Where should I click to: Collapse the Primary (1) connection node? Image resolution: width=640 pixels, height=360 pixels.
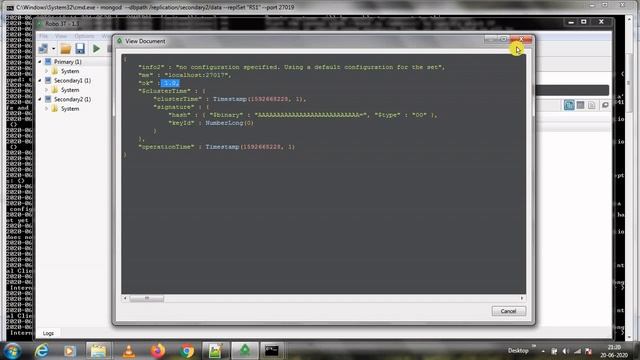click(40, 62)
